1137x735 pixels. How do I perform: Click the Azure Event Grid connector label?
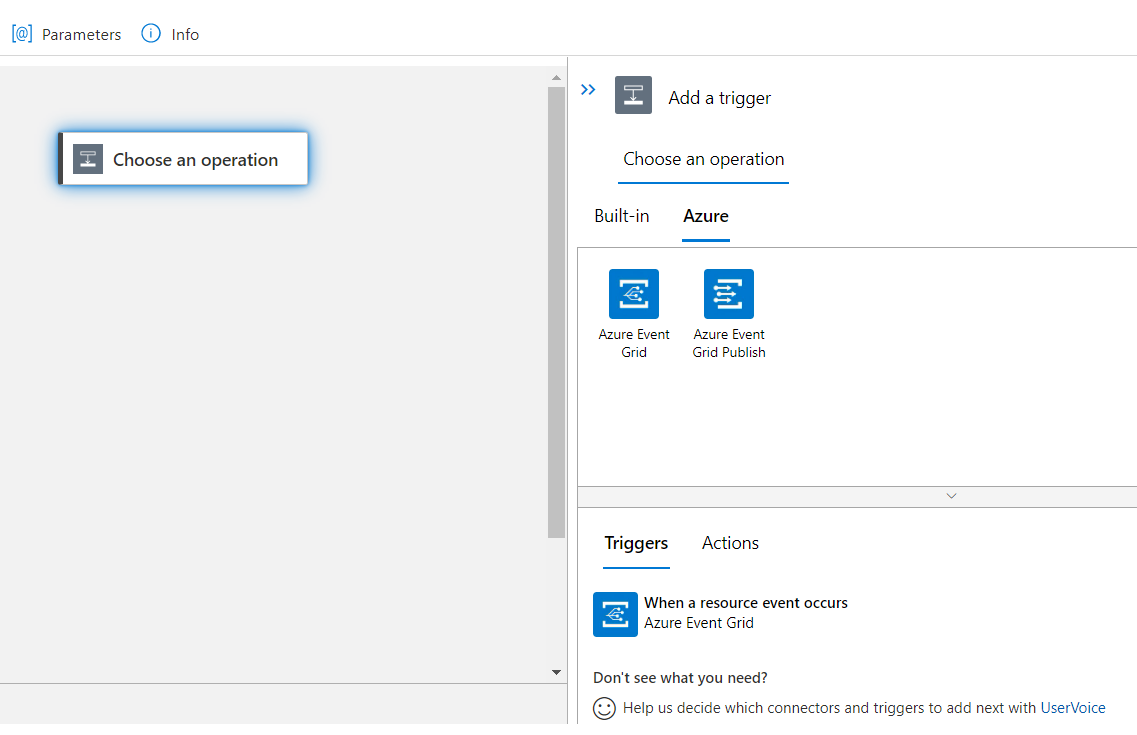tap(634, 343)
